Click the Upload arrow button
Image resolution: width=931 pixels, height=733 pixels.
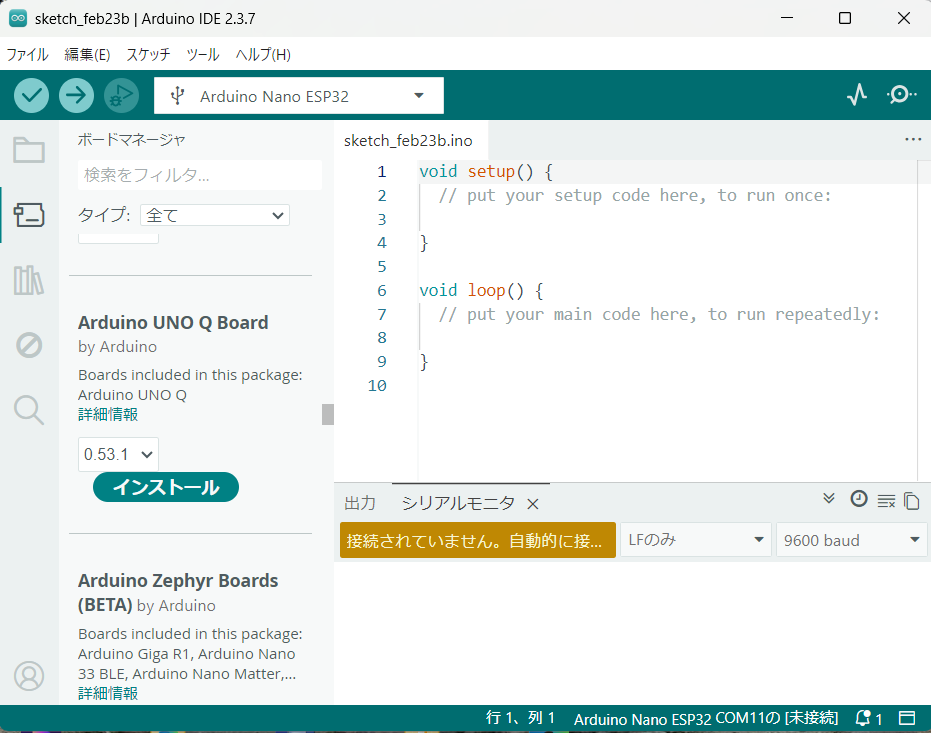click(76, 95)
